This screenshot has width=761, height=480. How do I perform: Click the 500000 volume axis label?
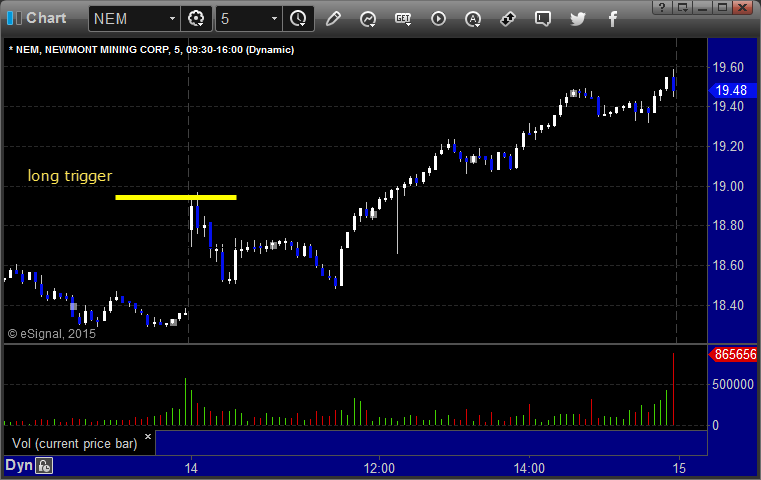[732, 384]
